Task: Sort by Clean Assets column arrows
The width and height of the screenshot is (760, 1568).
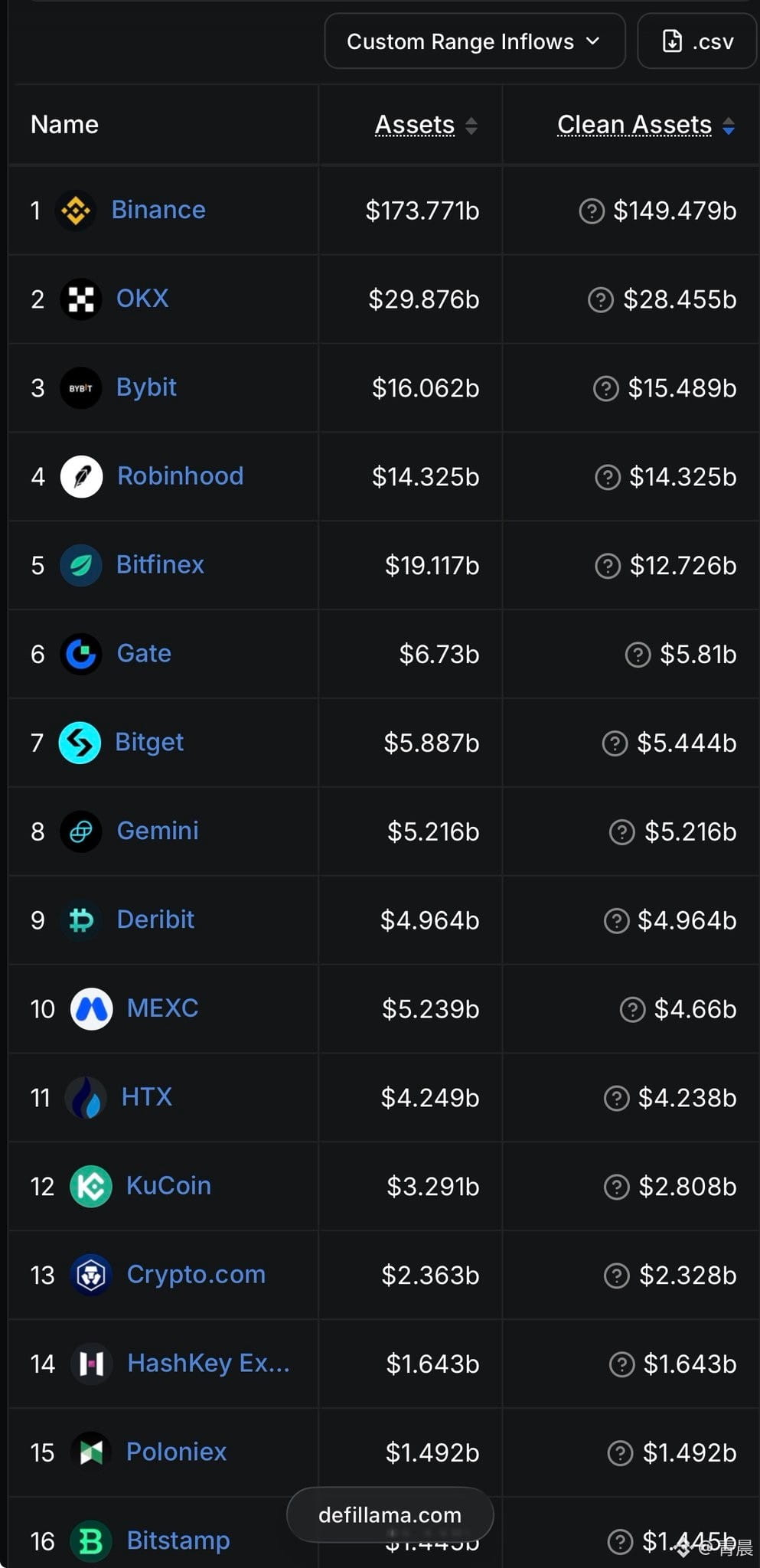Action: pos(729,126)
